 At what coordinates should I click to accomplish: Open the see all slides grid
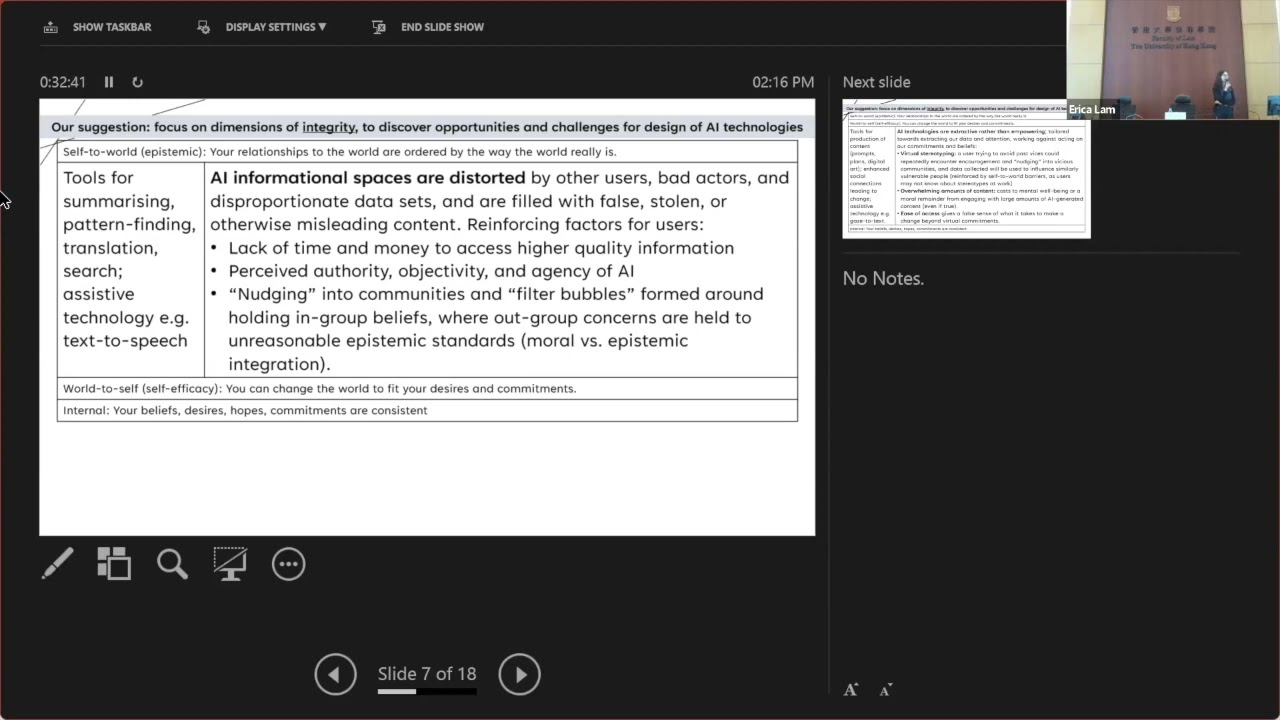(114, 564)
